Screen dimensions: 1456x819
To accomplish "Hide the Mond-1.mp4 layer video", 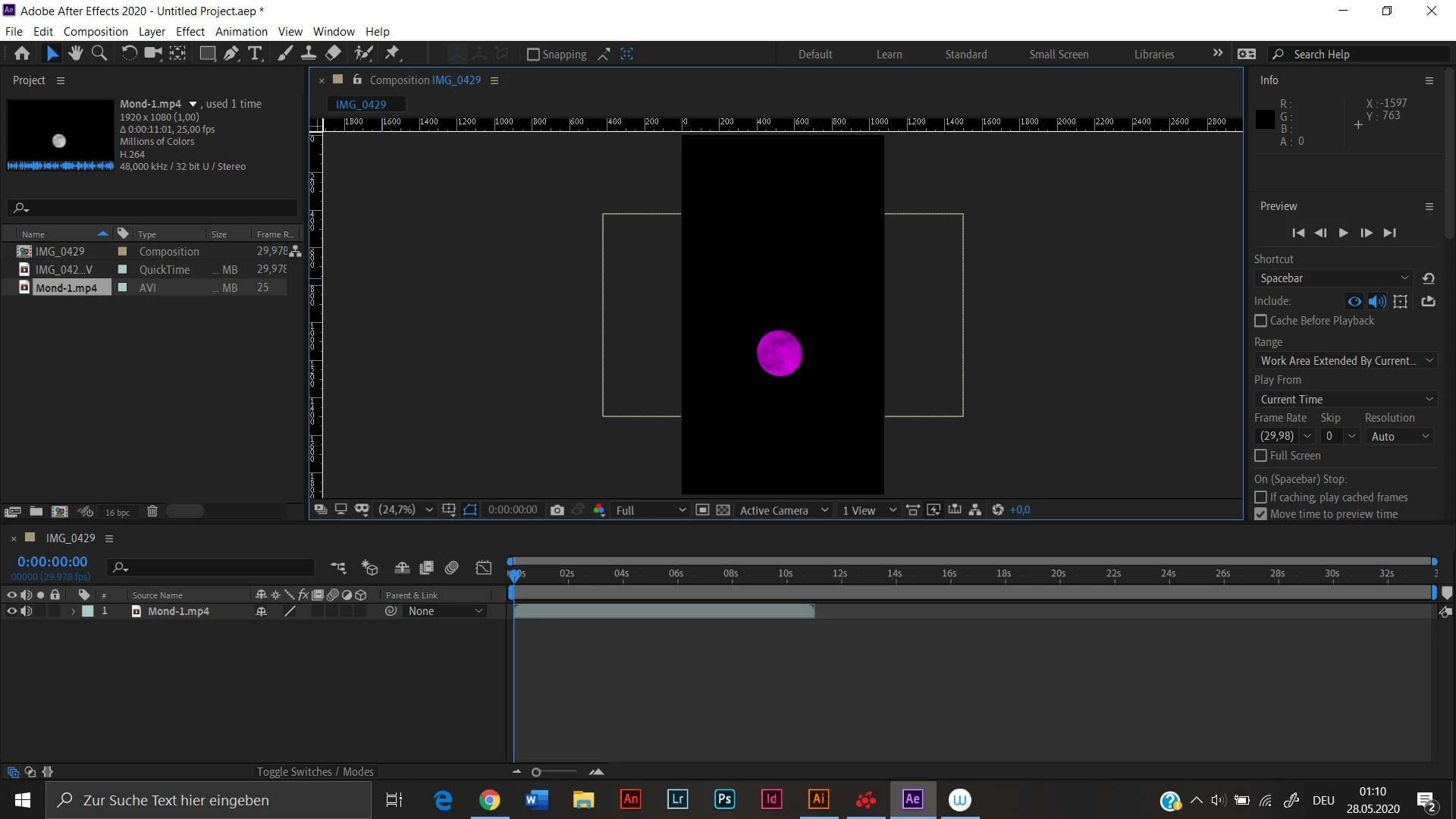I will [11, 611].
